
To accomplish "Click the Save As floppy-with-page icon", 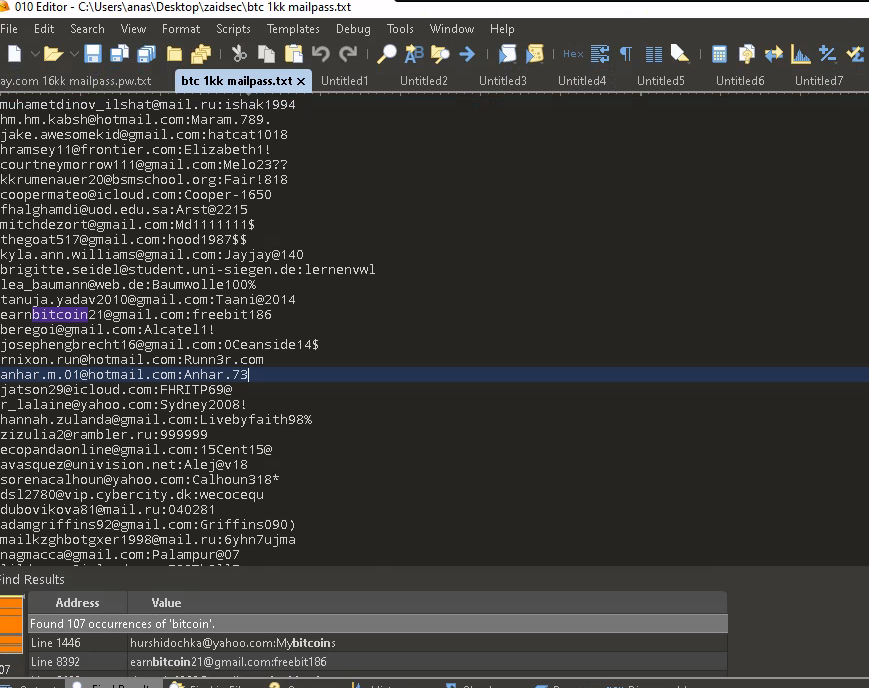I will tap(119, 54).
